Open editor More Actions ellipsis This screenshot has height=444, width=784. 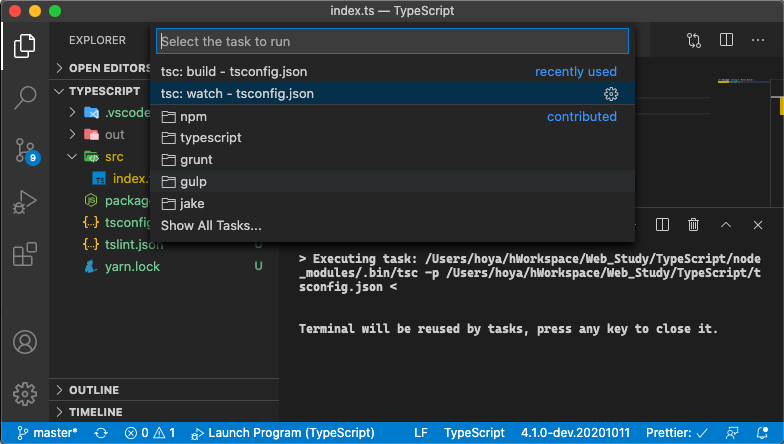coord(758,40)
